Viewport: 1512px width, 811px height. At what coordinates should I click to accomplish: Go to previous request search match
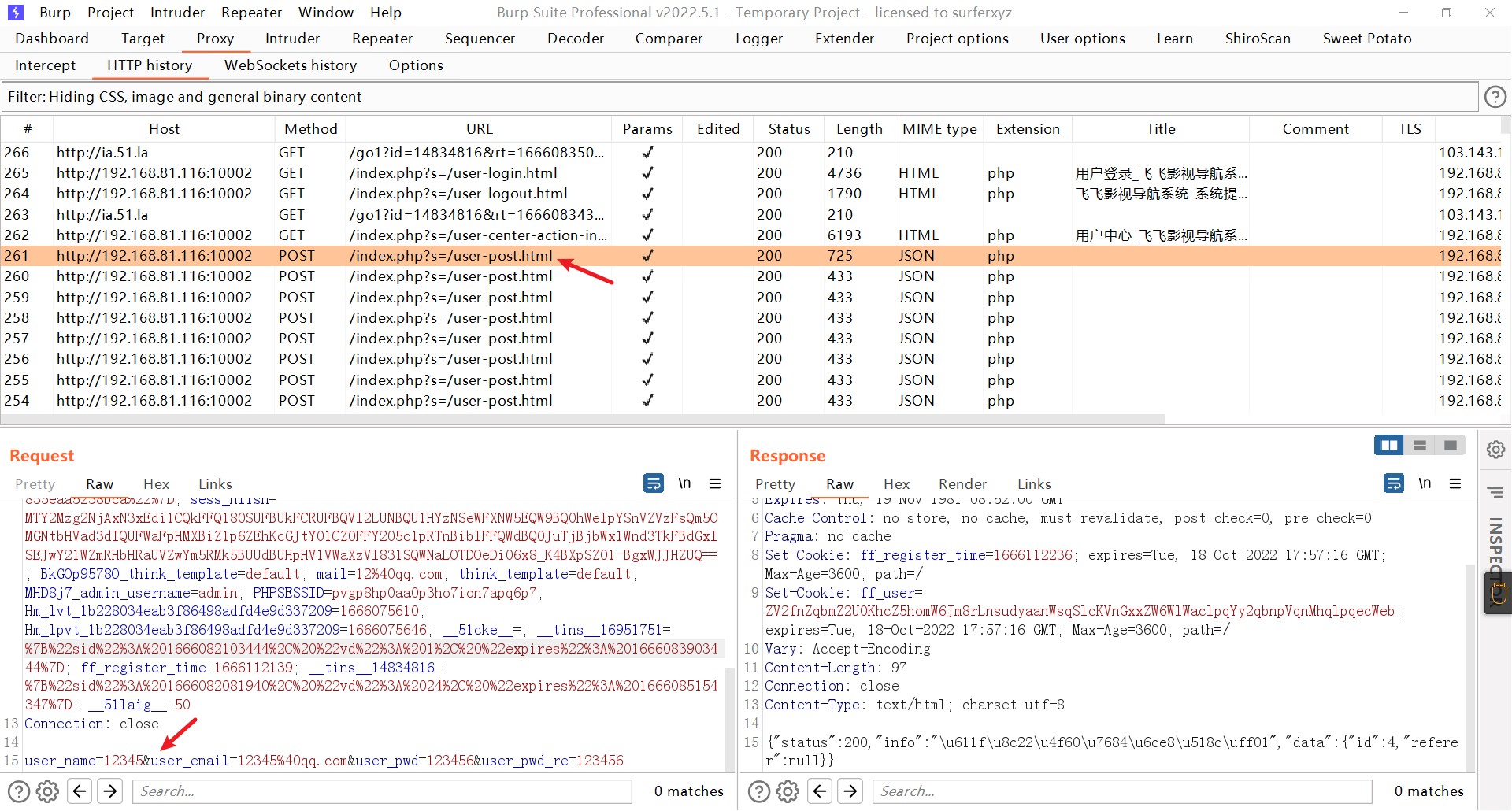pos(80,791)
